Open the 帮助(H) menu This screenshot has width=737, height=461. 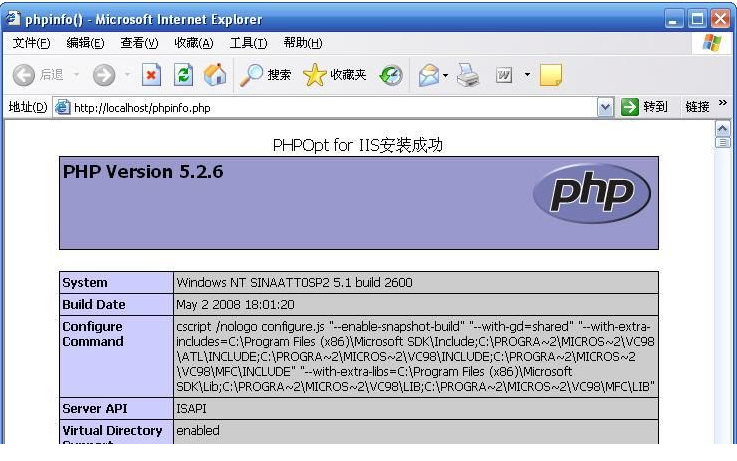tap(303, 43)
